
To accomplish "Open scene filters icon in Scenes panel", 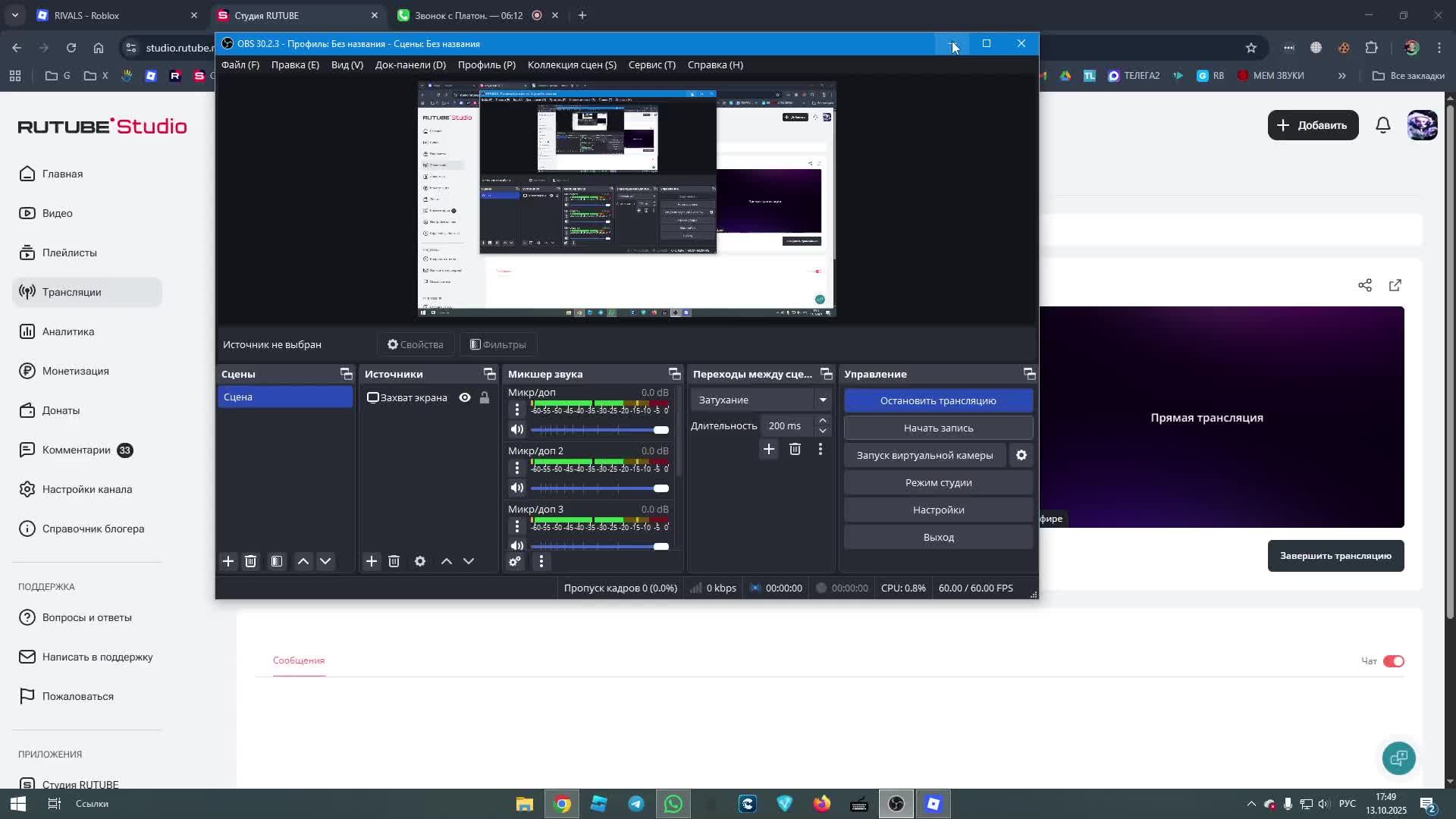I will (277, 561).
